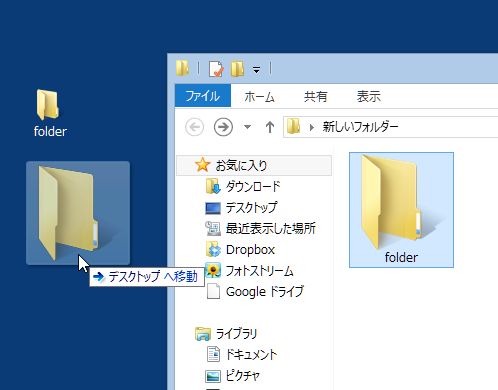Open フォトストリーム in the navigation pane
The image size is (498, 390).
(x=259, y=271)
